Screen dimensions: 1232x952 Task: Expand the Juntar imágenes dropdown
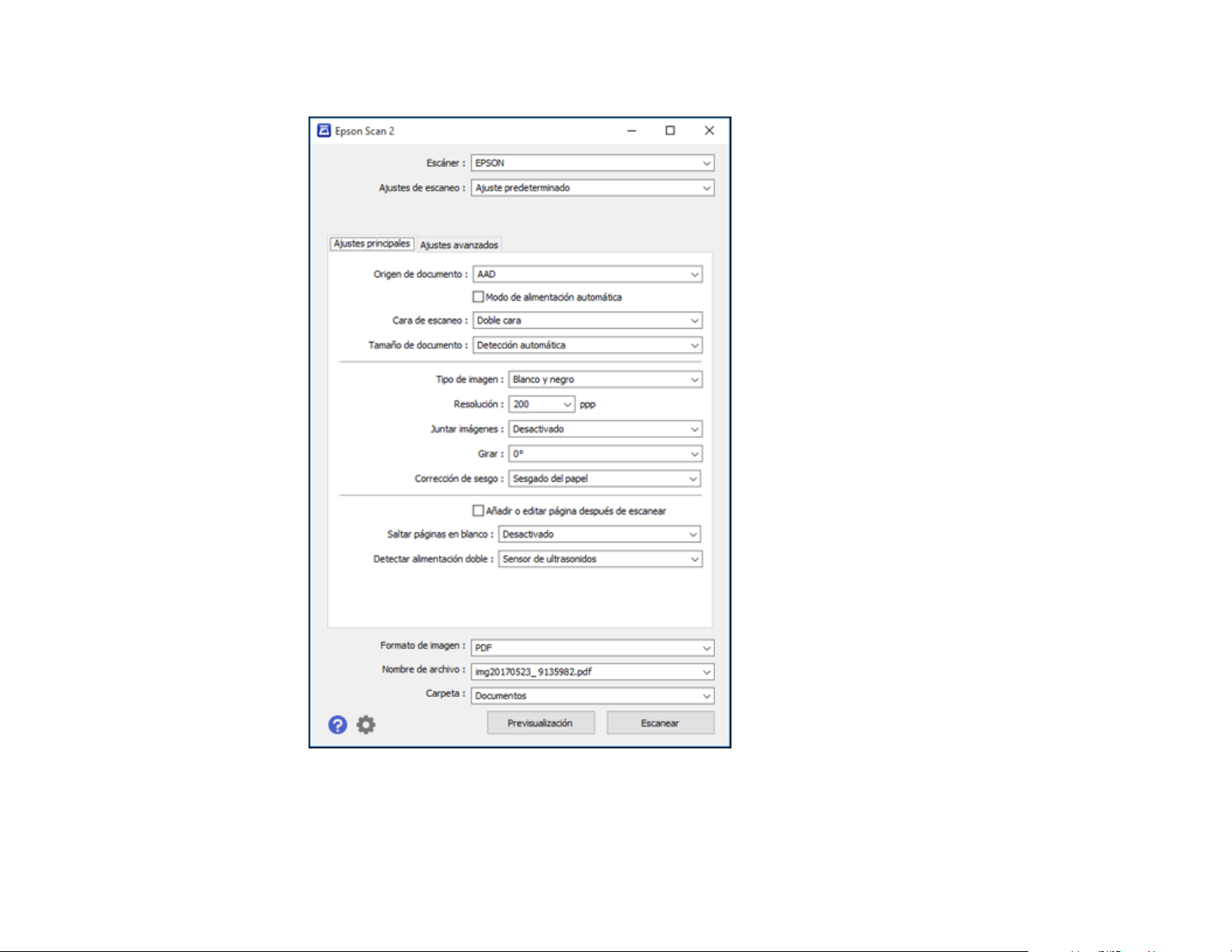click(606, 429)
